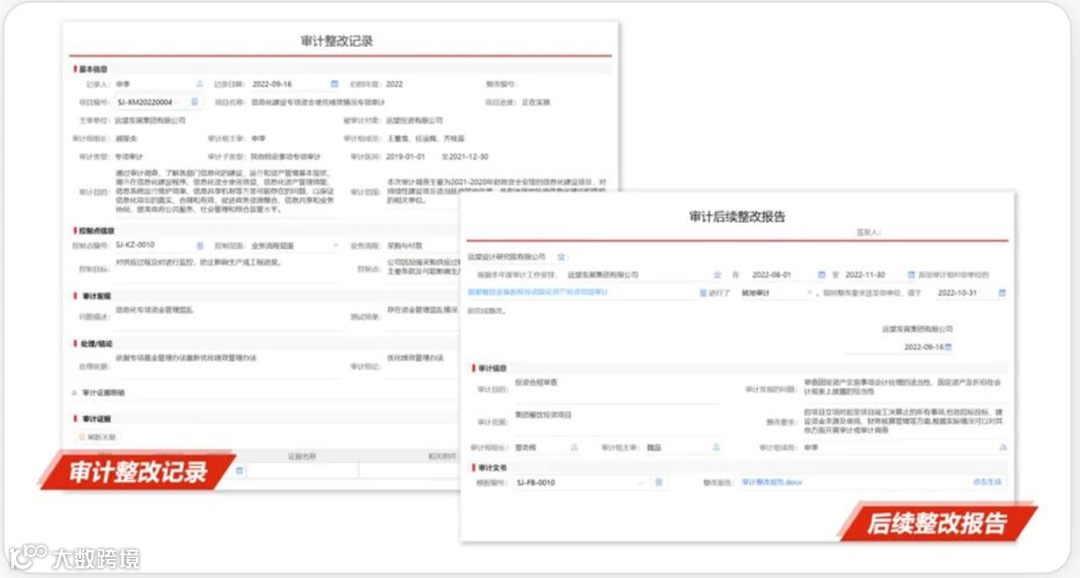Open calendar for 2022-08-01 date
Image resolution: width=1080 pixels, height=578 pixels.
[x=821, y=275]
